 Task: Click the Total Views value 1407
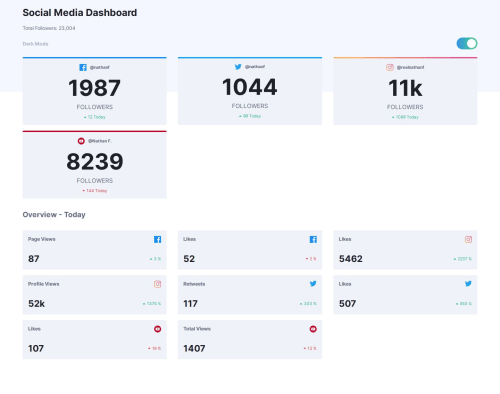tap(194, 349)
